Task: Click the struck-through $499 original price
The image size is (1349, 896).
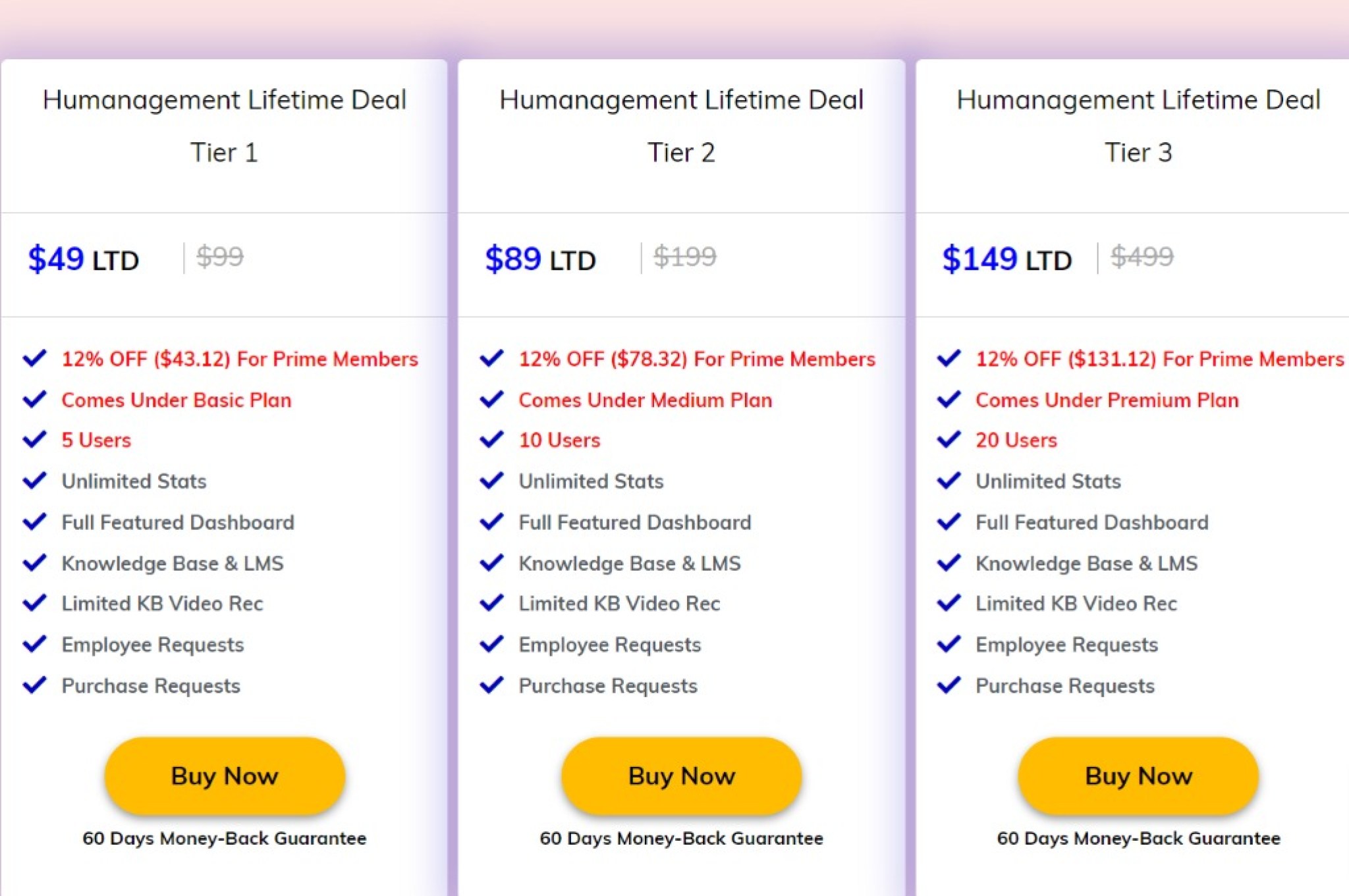Action: [x=1142, y=256]
